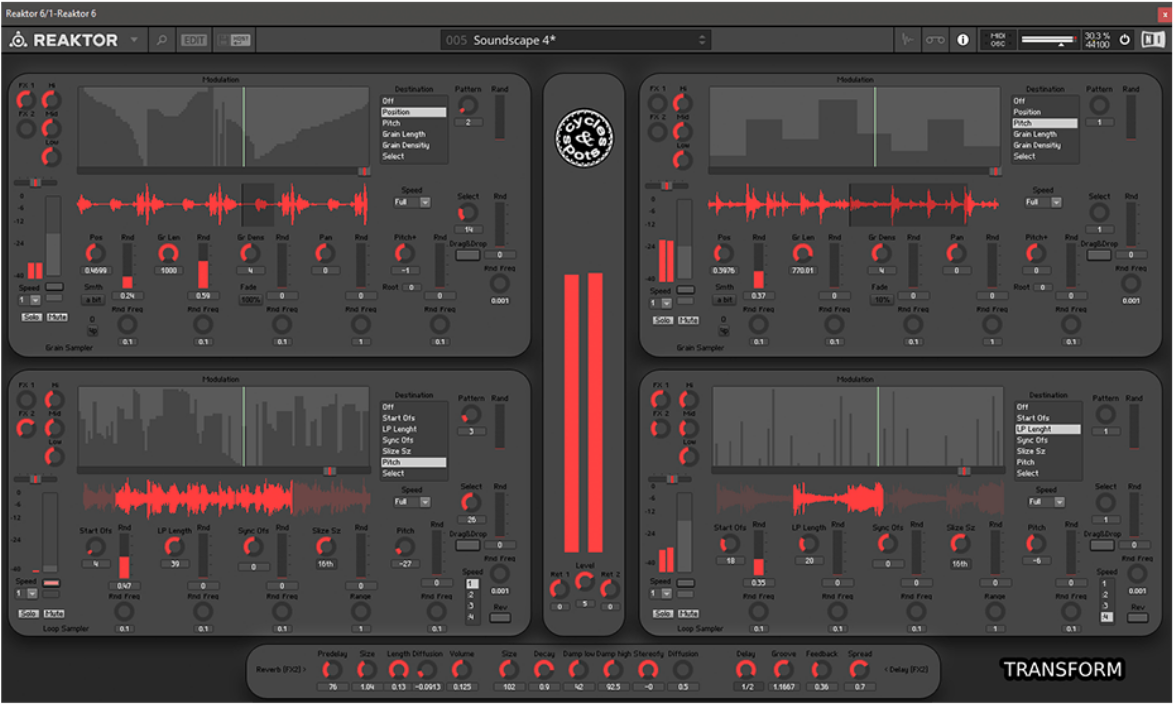Click the info 'i' icon in toolbar
This screenshot has height=704, width=1173.
(963, 40)
